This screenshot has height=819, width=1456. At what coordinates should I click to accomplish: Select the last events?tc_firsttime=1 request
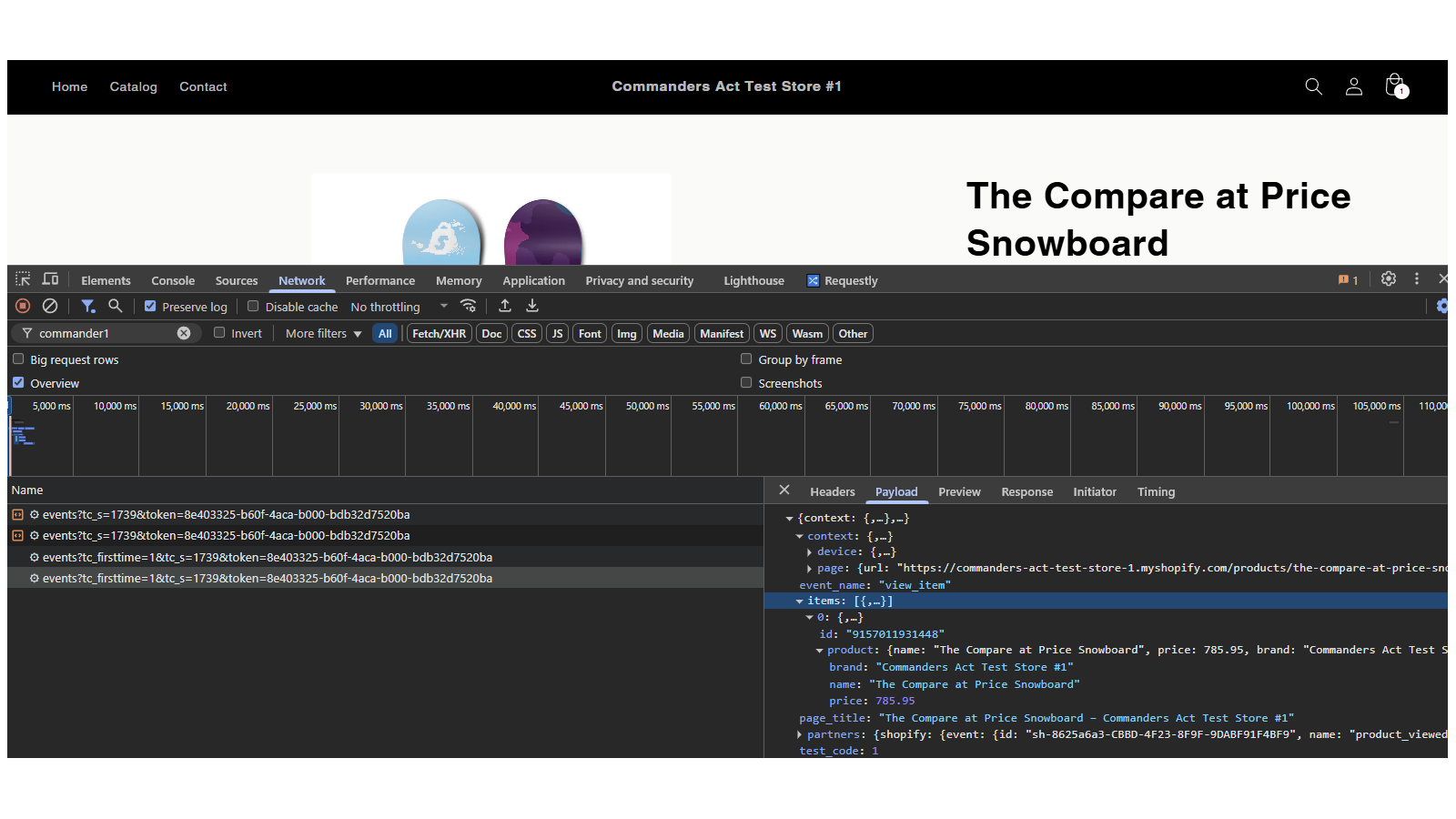385,578
